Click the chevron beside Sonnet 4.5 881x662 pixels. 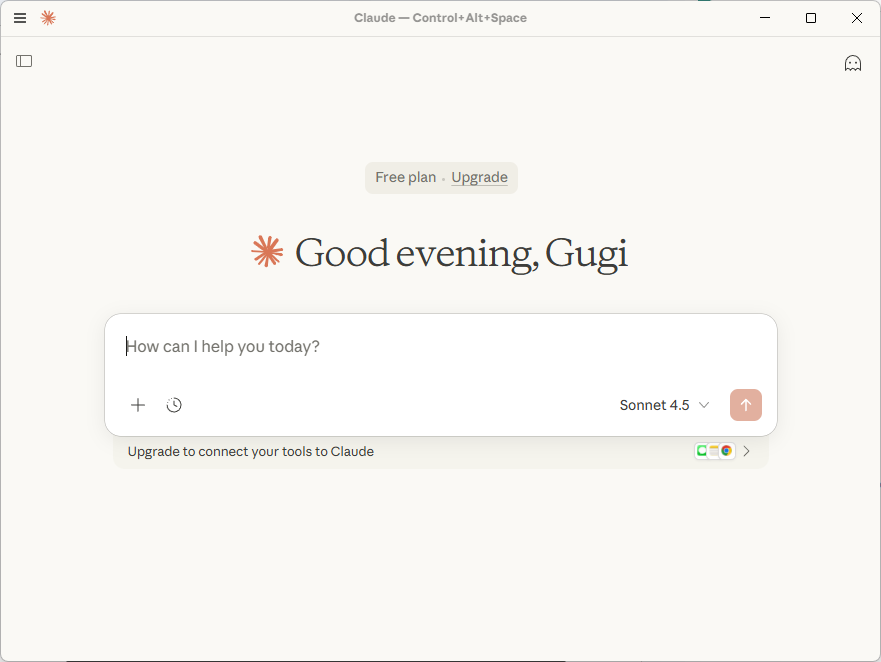coord(705,405)
